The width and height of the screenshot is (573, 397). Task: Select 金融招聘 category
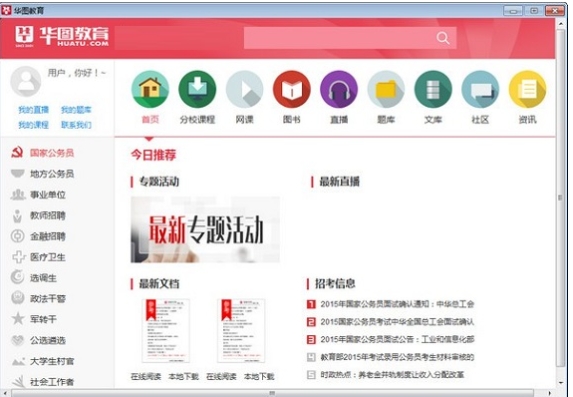pos(48,237)
